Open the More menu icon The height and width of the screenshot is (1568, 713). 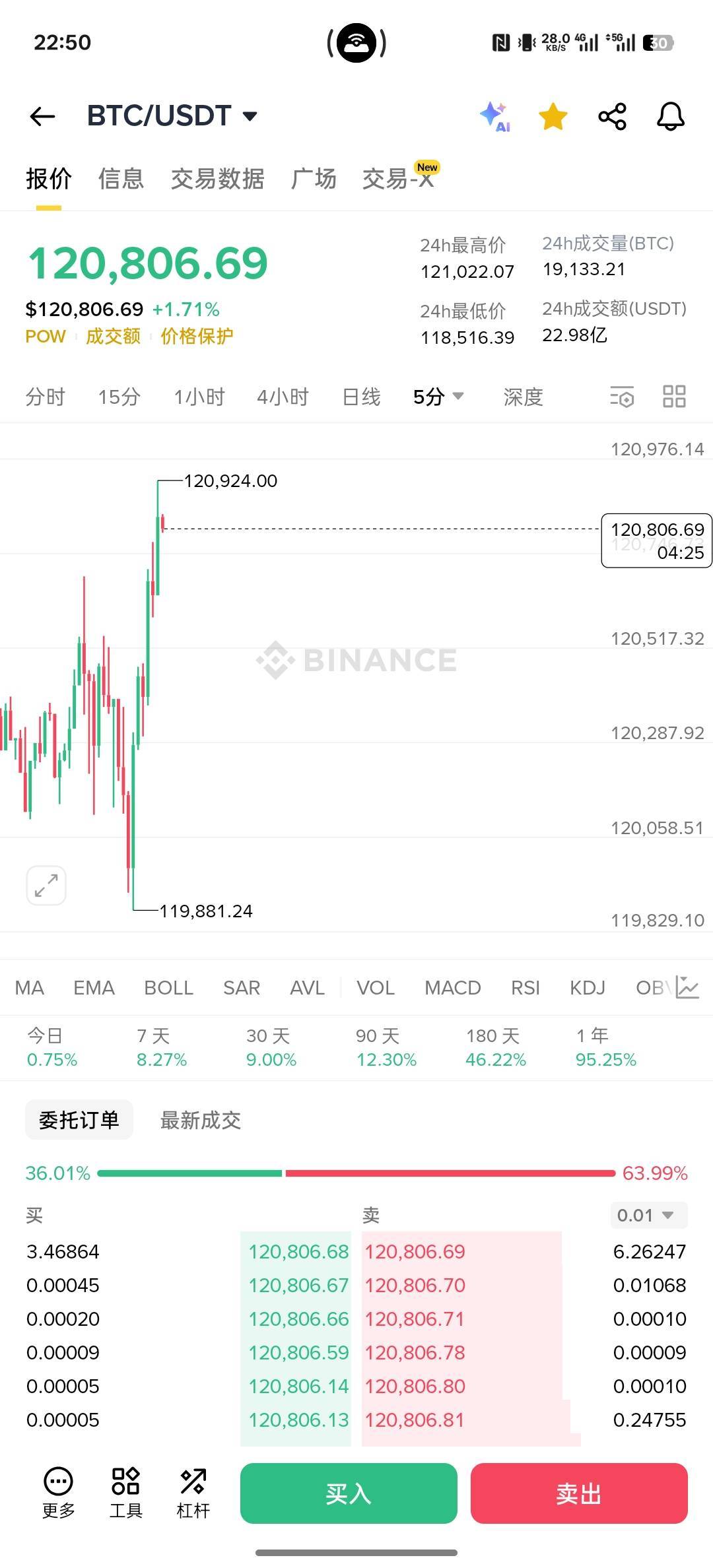58,1493
